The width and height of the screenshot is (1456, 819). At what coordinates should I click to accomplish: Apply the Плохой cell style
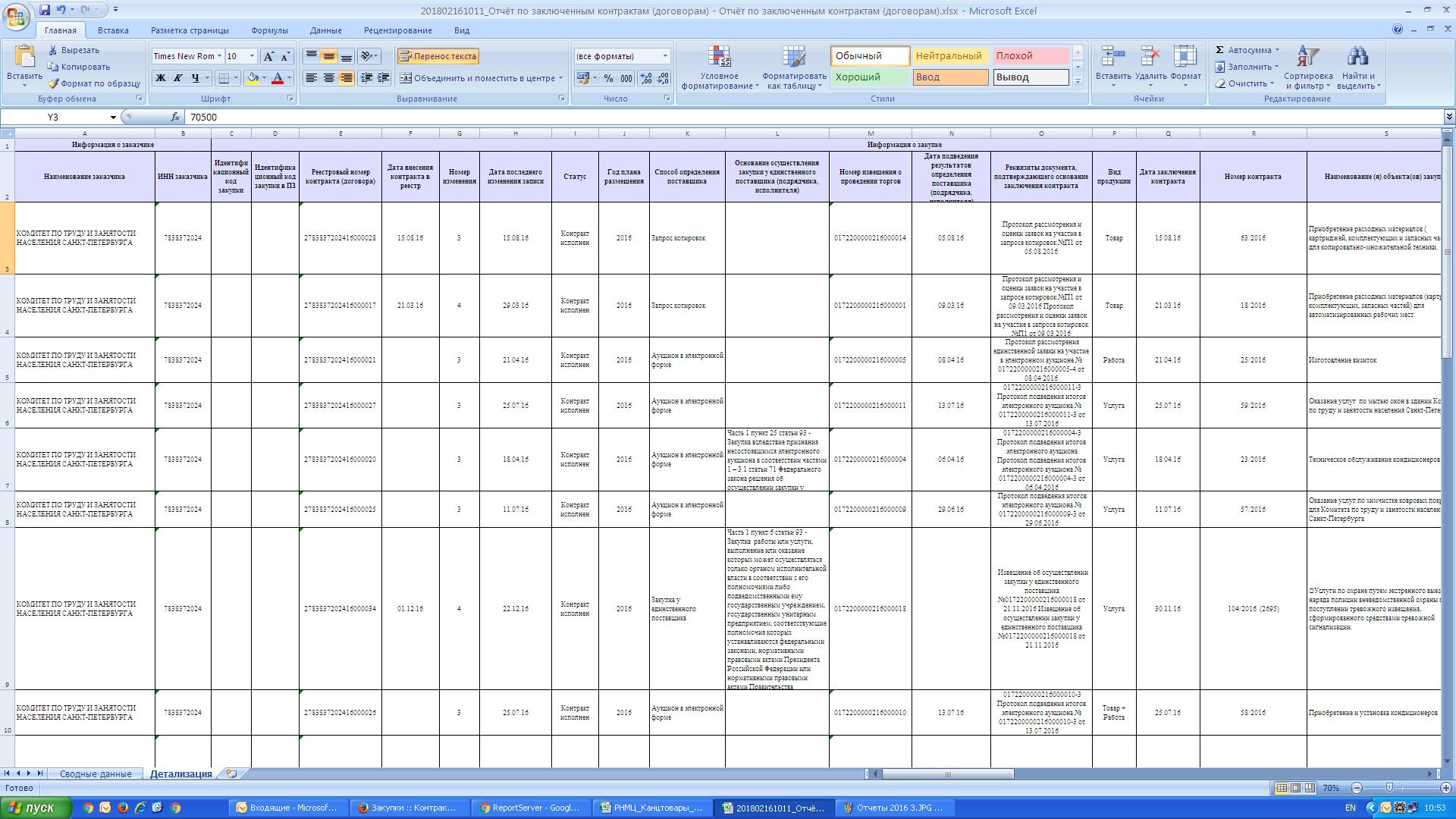(x=1030, y=56)
